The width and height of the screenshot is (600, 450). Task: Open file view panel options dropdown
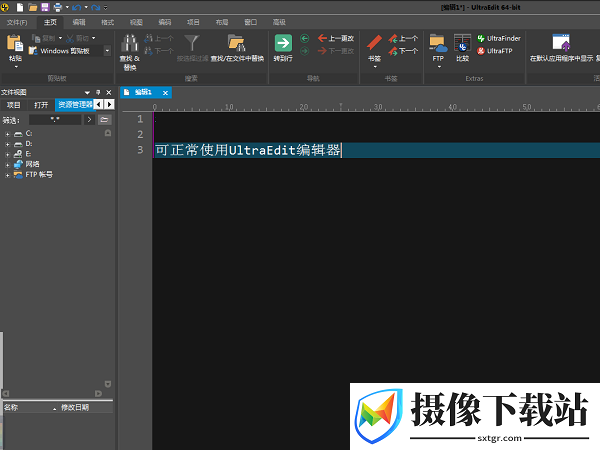click(x=87, y=92)
